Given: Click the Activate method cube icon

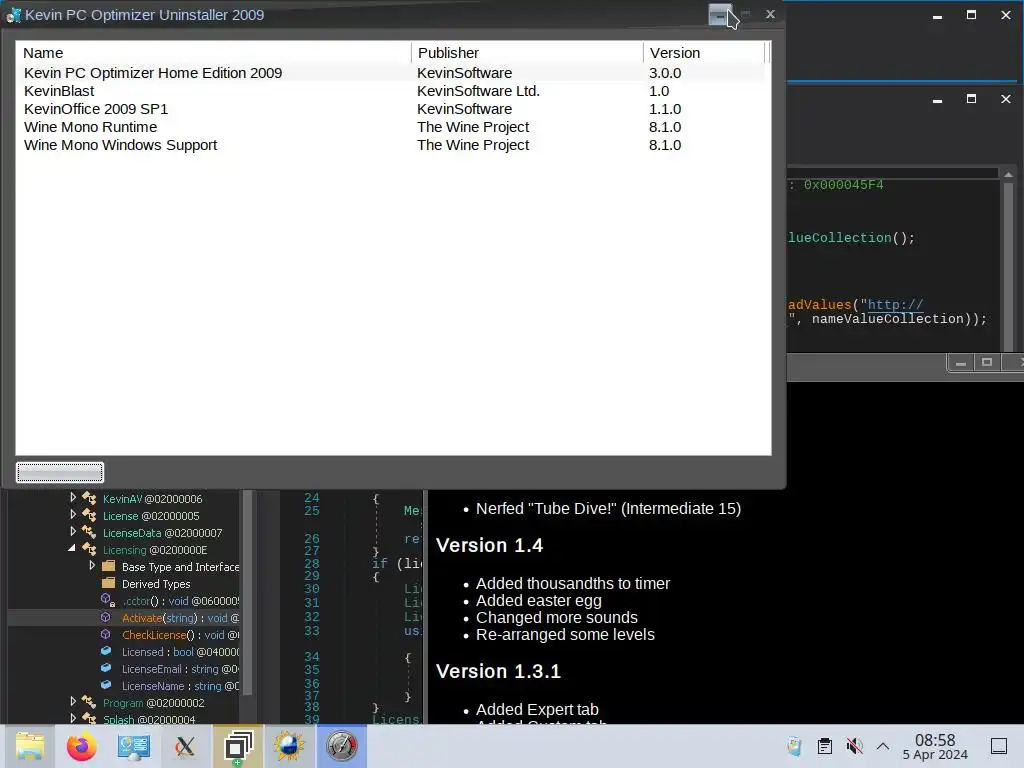Looking at the screenshot, I should tap(106, 617).
